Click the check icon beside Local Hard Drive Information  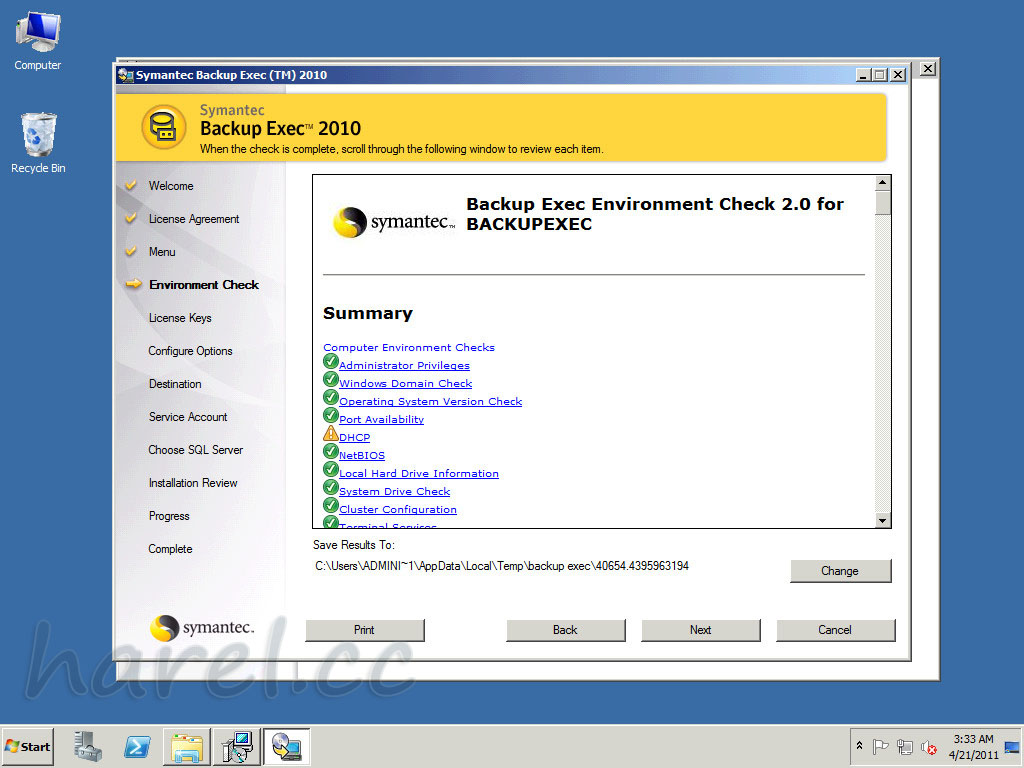[x=330, y=470]
